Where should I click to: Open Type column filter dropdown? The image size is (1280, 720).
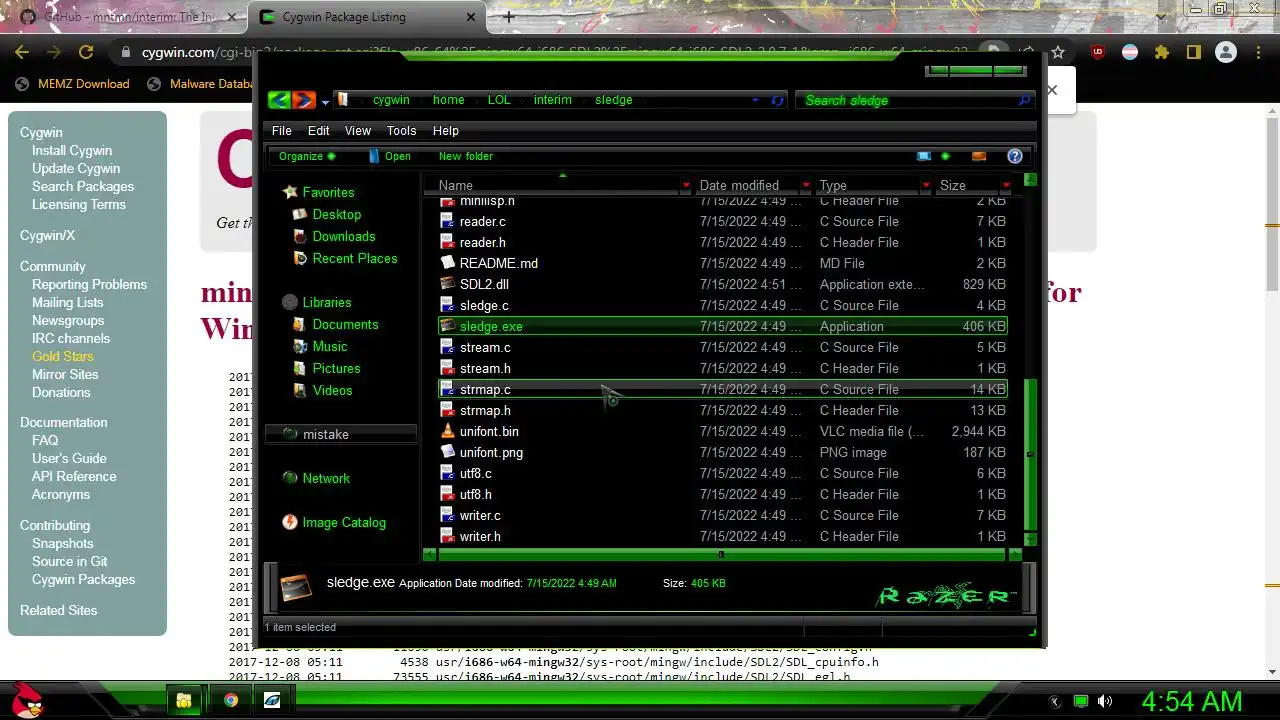click(926, 186)
